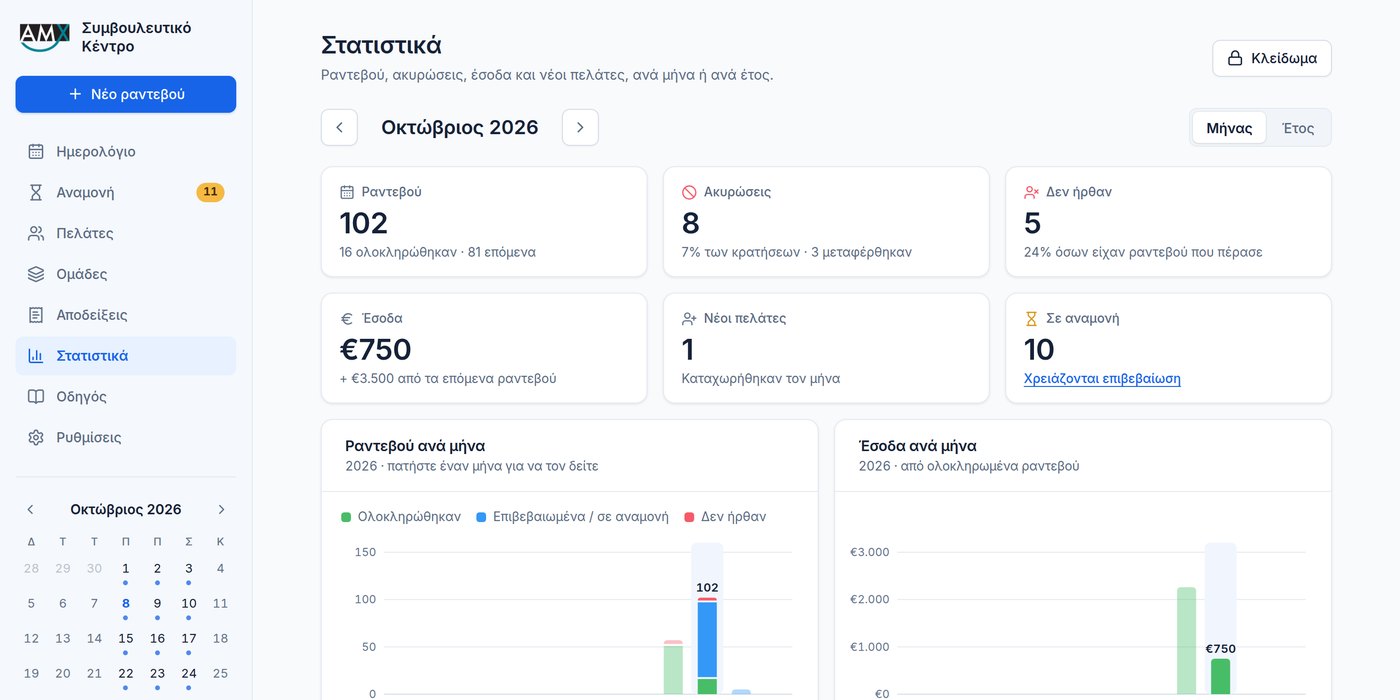Open the Χρειάζονται επιβεβαίωση link

pyautogui.click(x=1102, y=379)
